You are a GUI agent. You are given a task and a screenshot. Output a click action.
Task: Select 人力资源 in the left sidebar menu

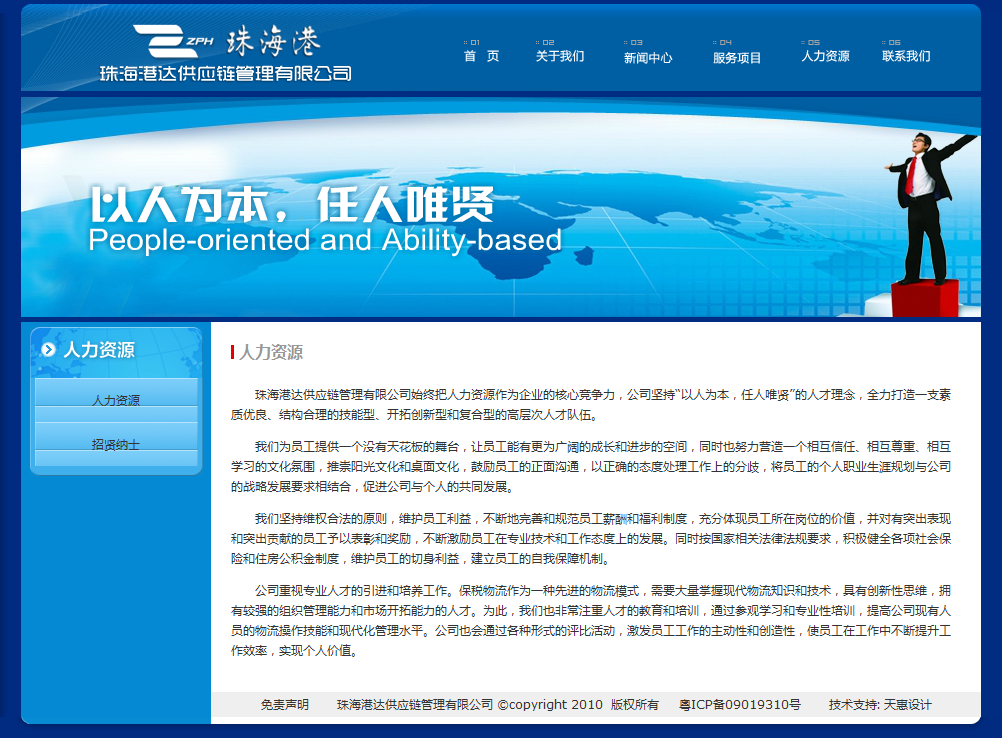[116, 400]
